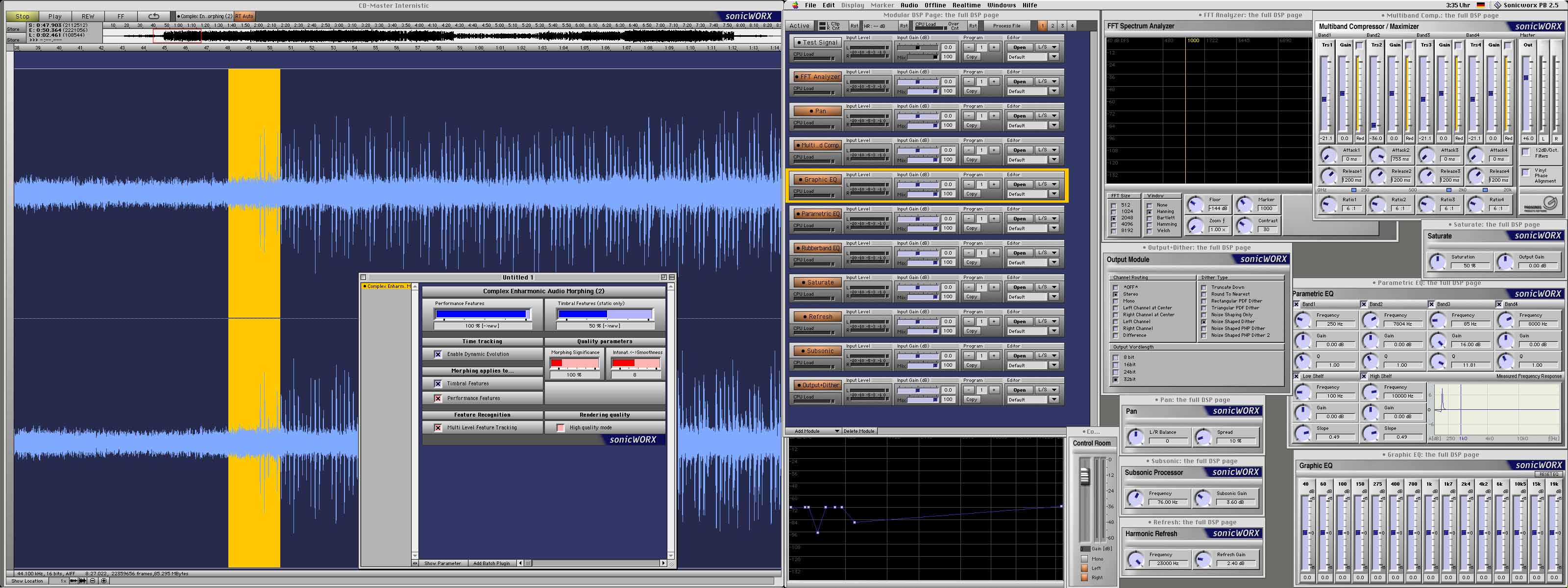Toggle Enable Dynamic Evolution checkbox
Screen dimensions: 1568x588
[438, 354]
